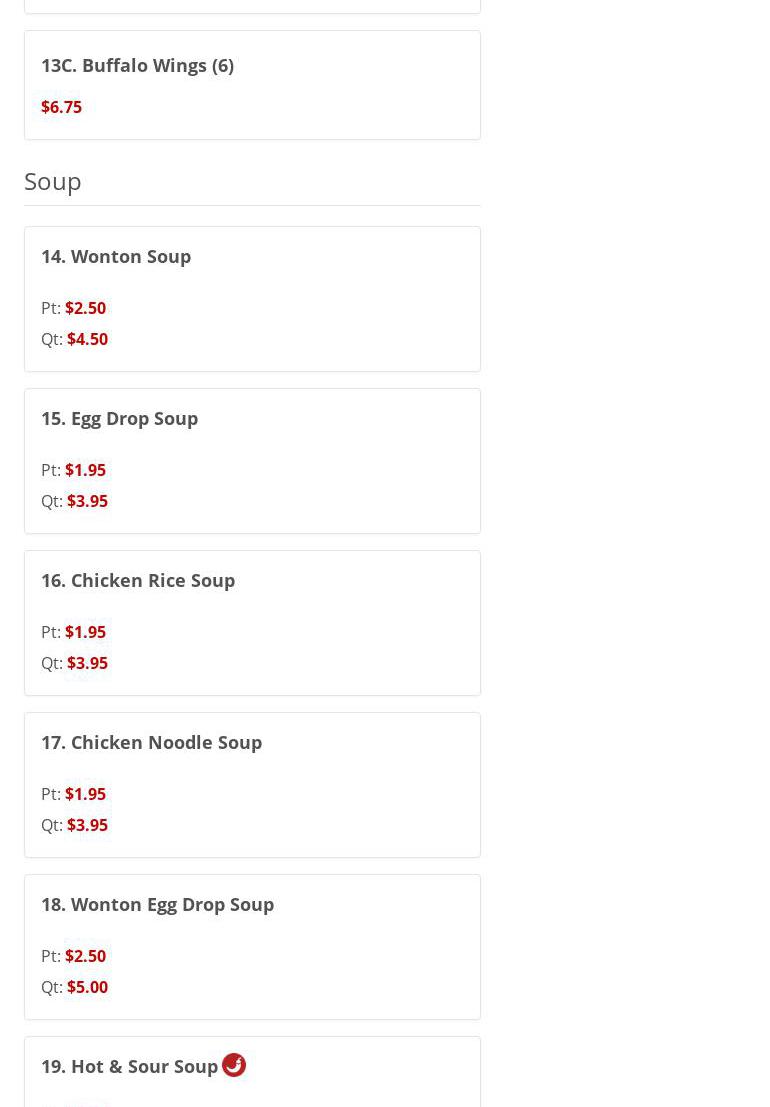Image resolution: width=770 pixels, height=1107 pixels.
Task: Click the $6.75 Buffalo Wings price
Action: coord(61,107)
